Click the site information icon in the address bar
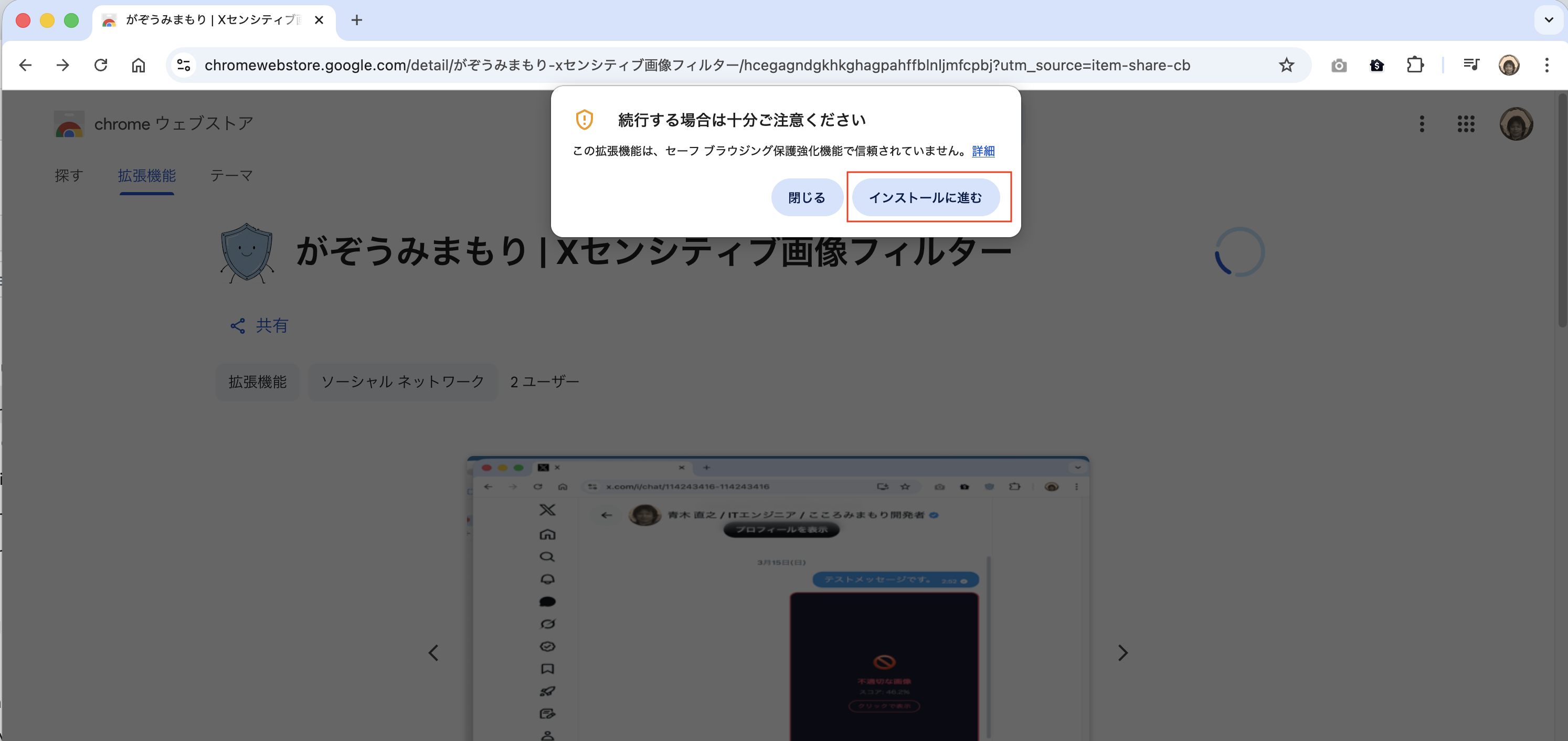 (183, 65)
